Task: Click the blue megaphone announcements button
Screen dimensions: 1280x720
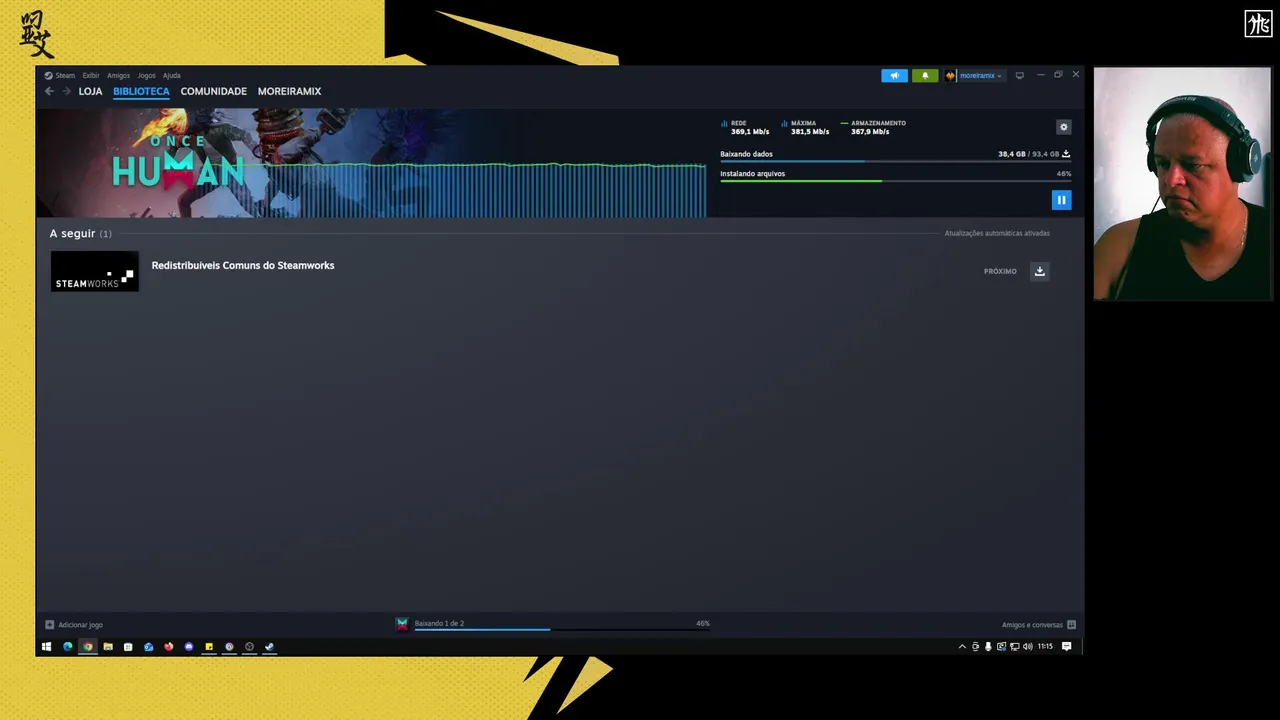Action: 894,76
